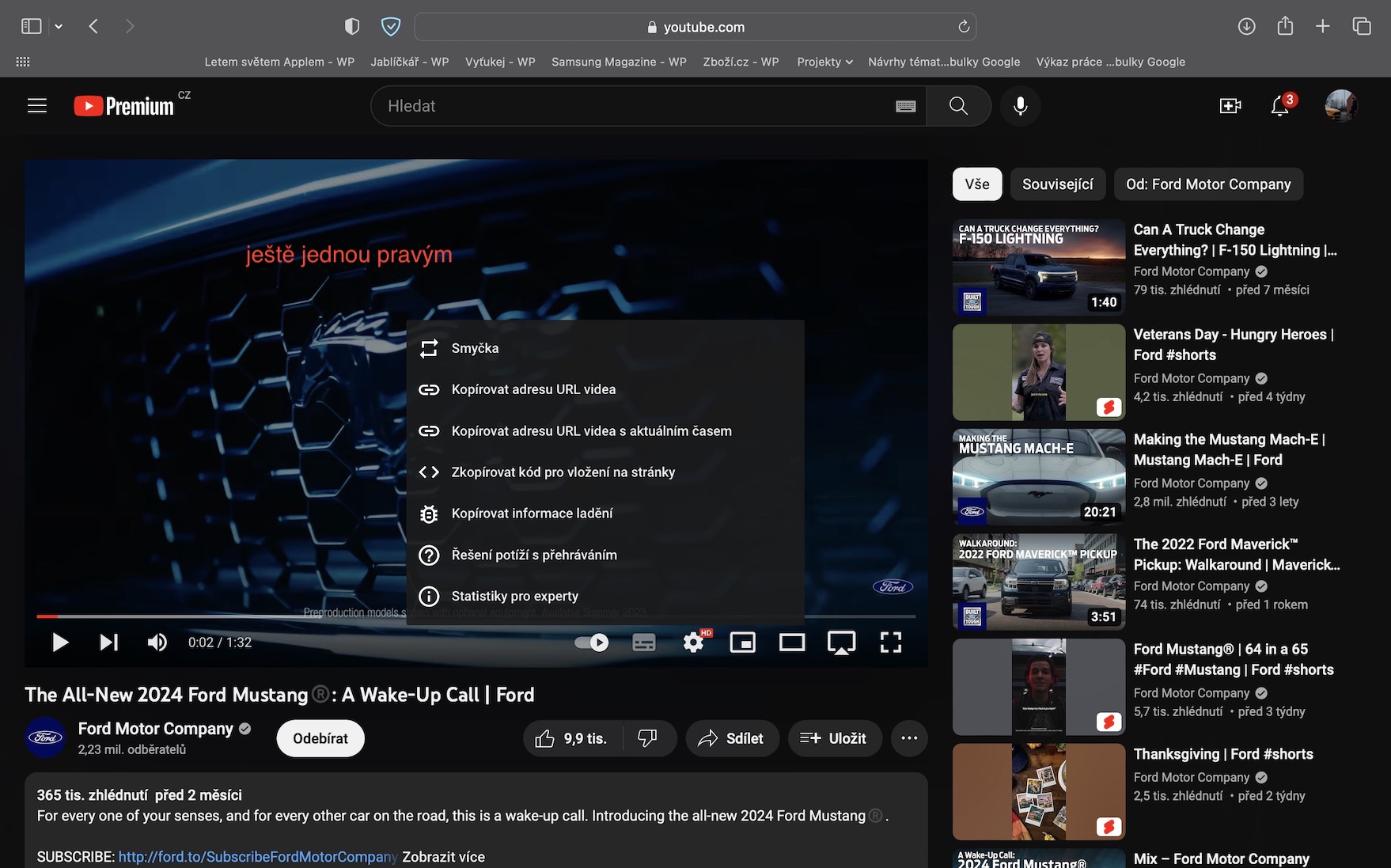Toggle theater mode
This screenshot has height=868, width=1391.
click(792, 642)
